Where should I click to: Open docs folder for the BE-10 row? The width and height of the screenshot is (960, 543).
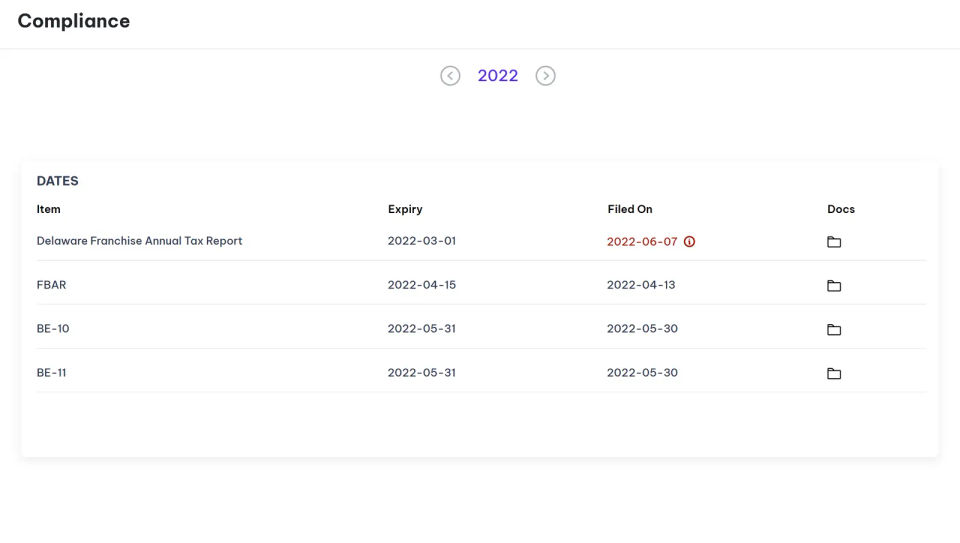834,329
